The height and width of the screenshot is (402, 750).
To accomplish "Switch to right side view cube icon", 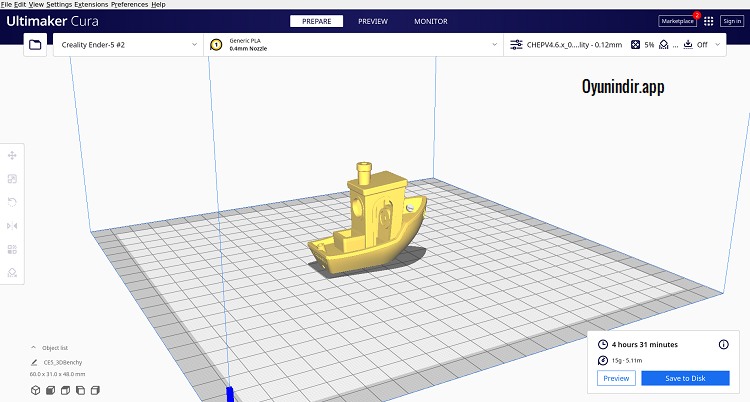I will coord(95,390).
